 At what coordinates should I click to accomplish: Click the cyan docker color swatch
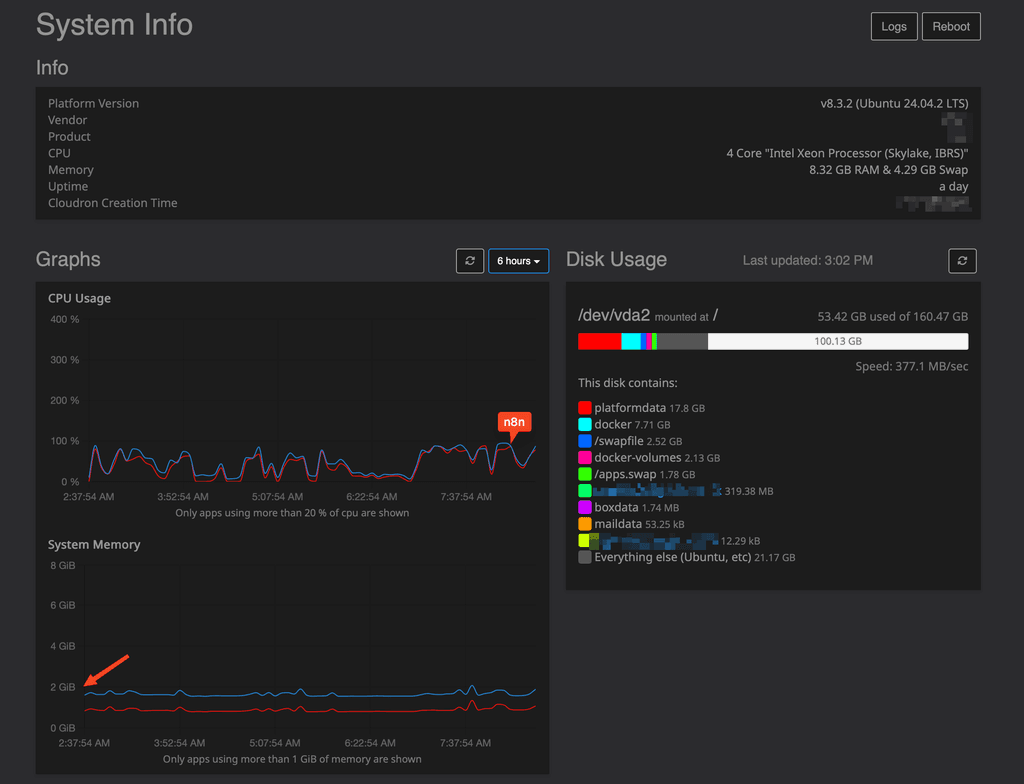pos(584,425)
